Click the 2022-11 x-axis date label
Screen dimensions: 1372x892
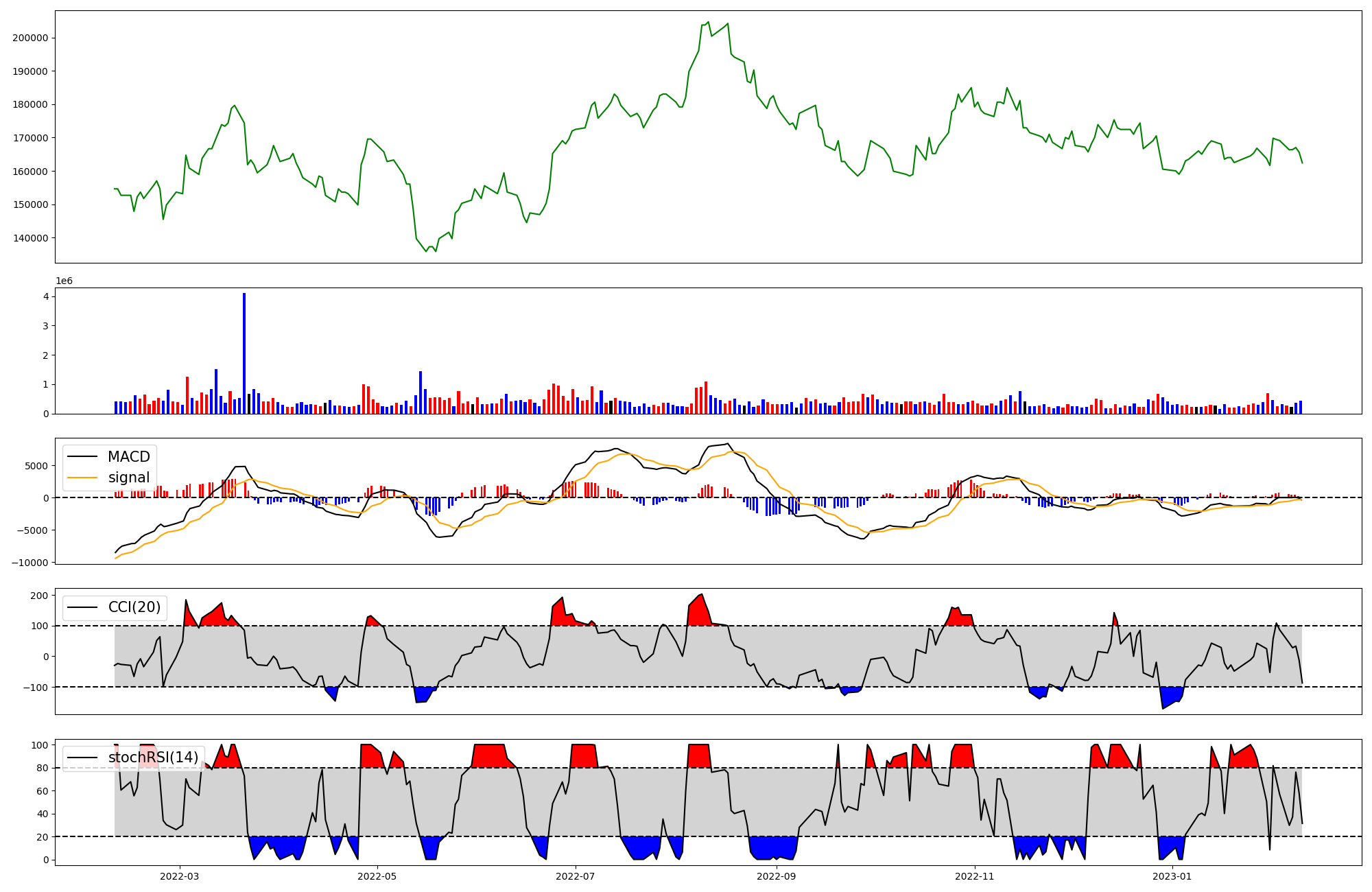pyautogui.click(x=974, y=876)
